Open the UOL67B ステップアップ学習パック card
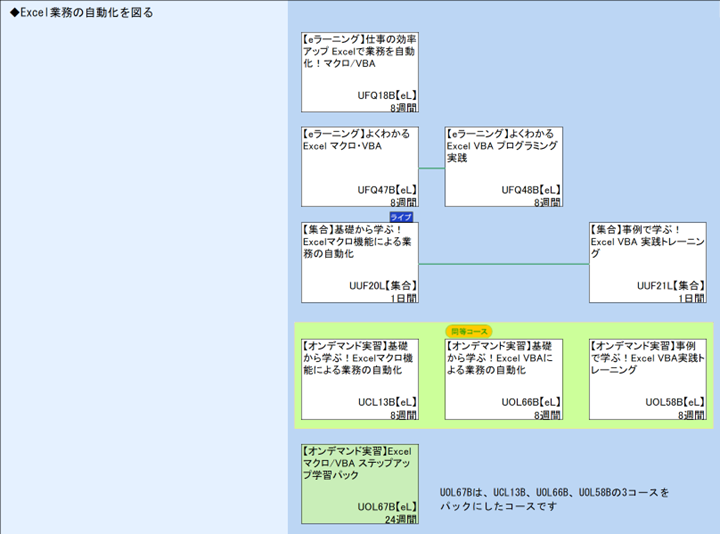The width and height of the screenshot is (720, 534). pos(360,484)
